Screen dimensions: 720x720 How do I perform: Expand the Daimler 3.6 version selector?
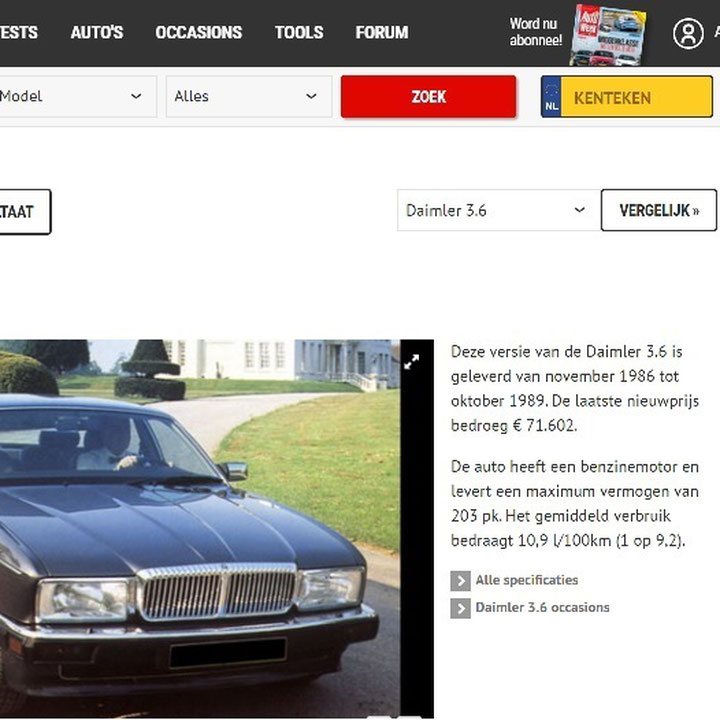pyautogui.click(x=498, y=210)
